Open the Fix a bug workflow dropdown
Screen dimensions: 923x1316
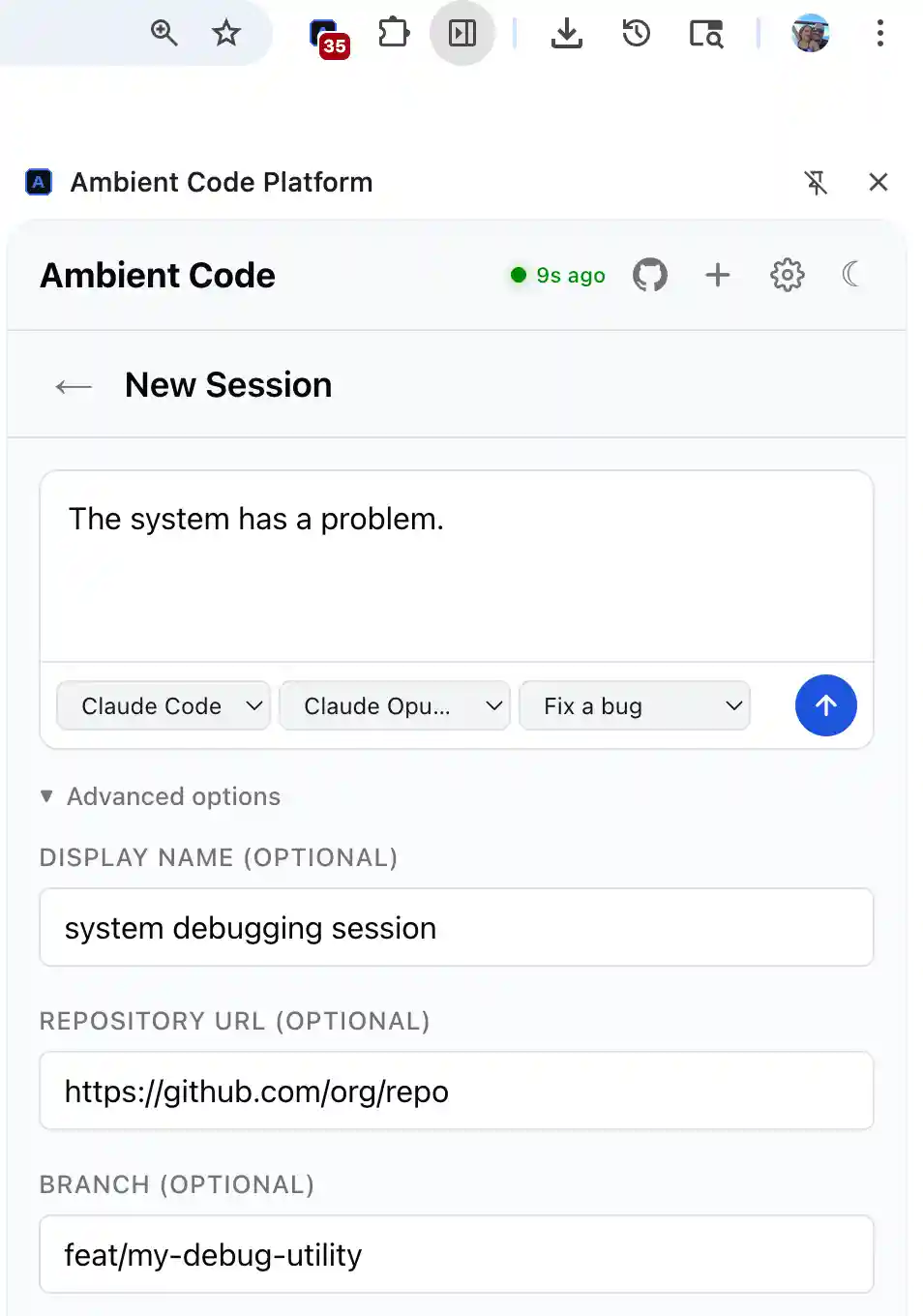click(635, 706)
